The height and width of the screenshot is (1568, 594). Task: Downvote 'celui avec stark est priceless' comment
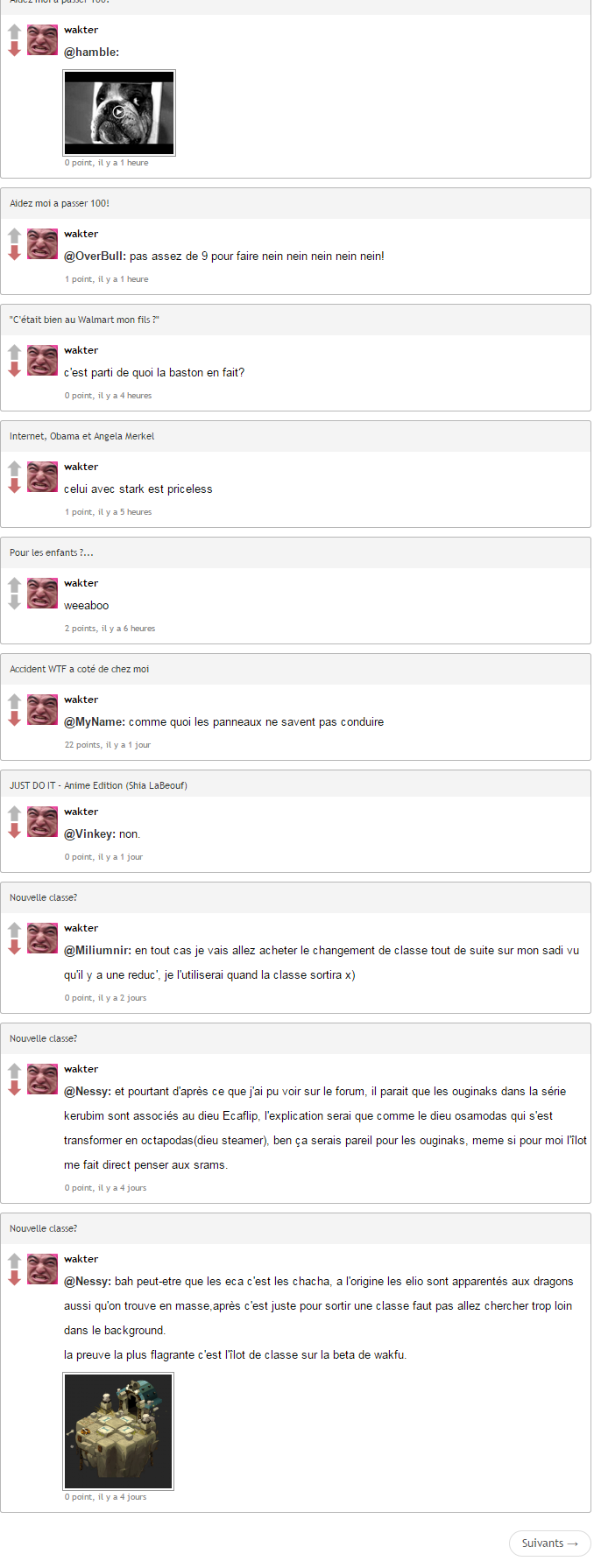pyautogui.click(x=14, y=486)
